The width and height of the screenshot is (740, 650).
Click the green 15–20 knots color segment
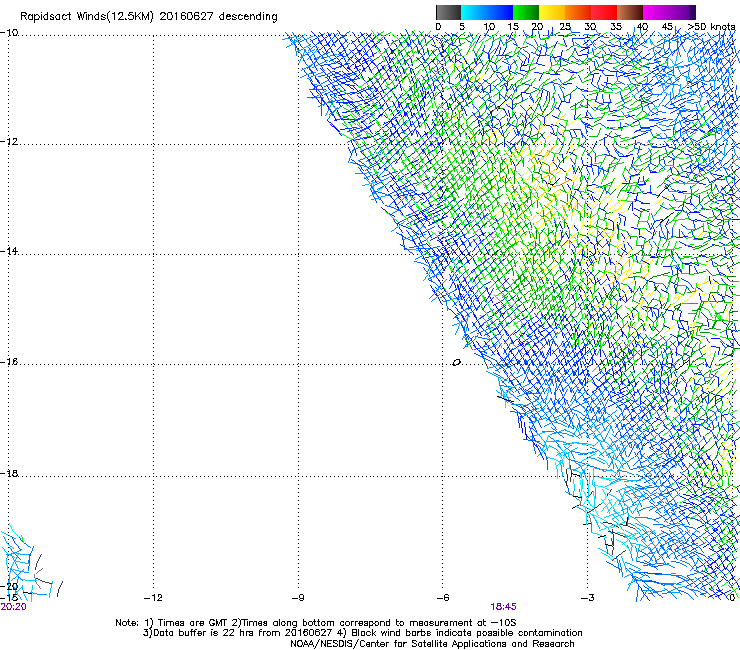pos(526,12)
